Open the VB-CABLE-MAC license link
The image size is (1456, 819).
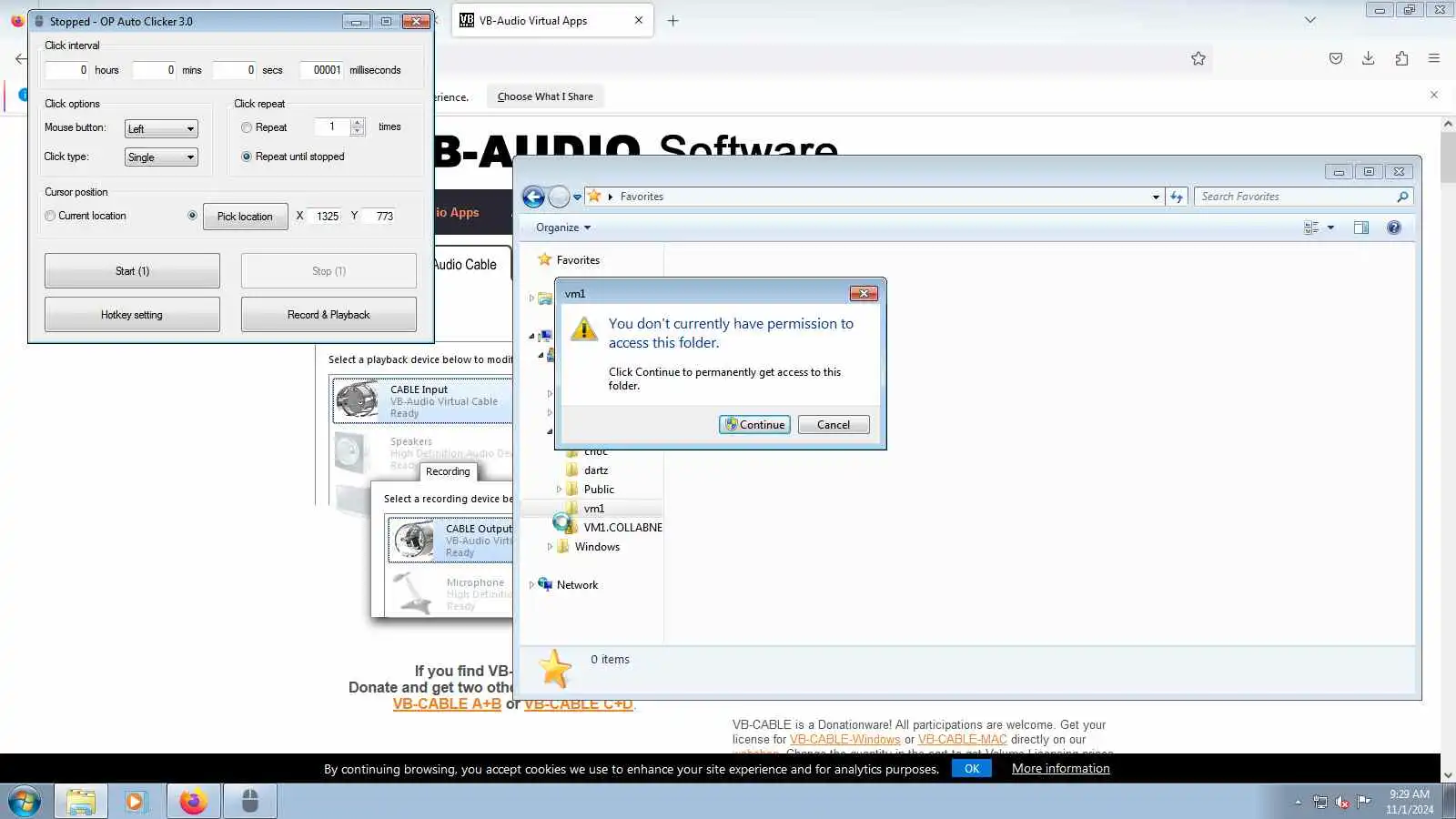[x=963, y=740]
